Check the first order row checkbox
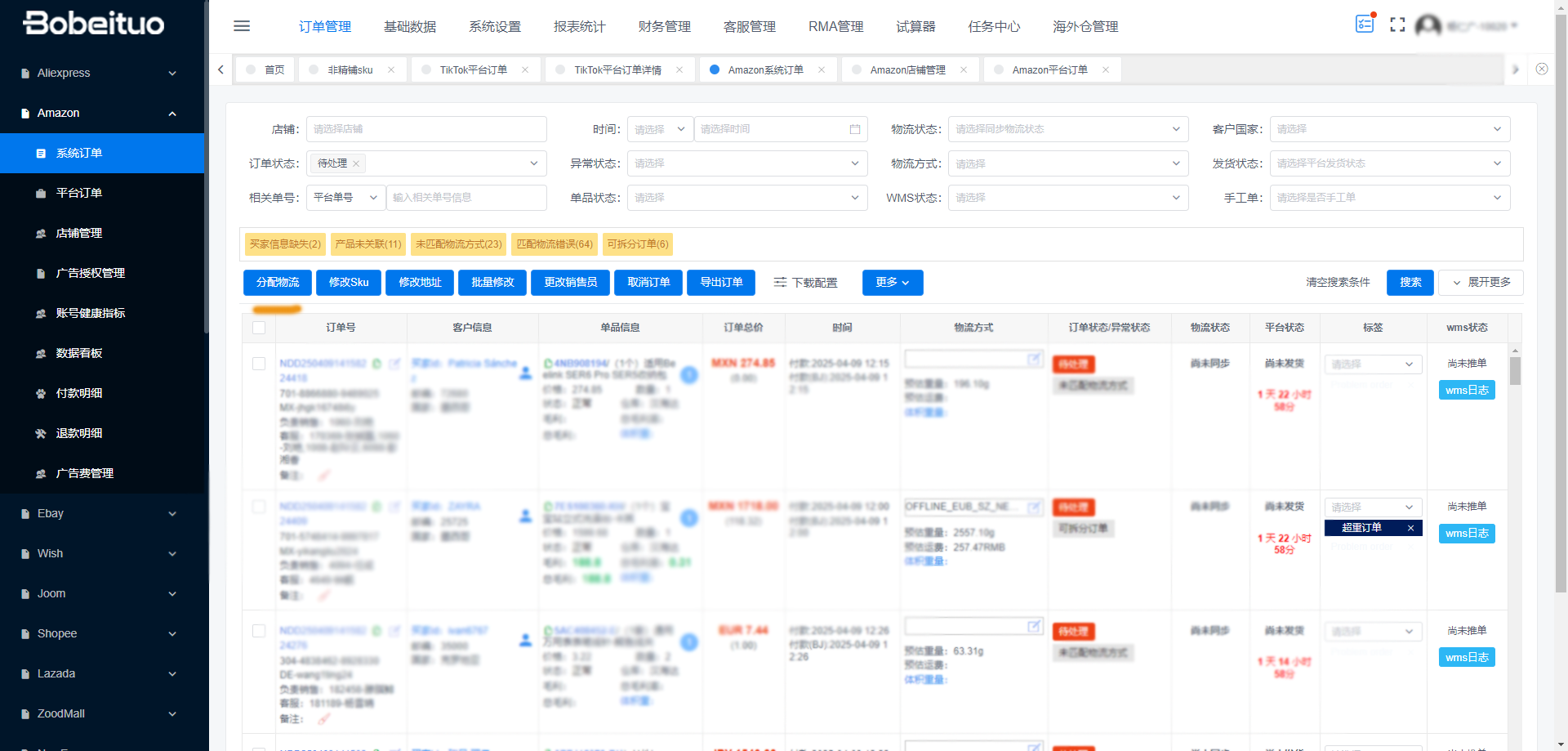 (259, 364)
